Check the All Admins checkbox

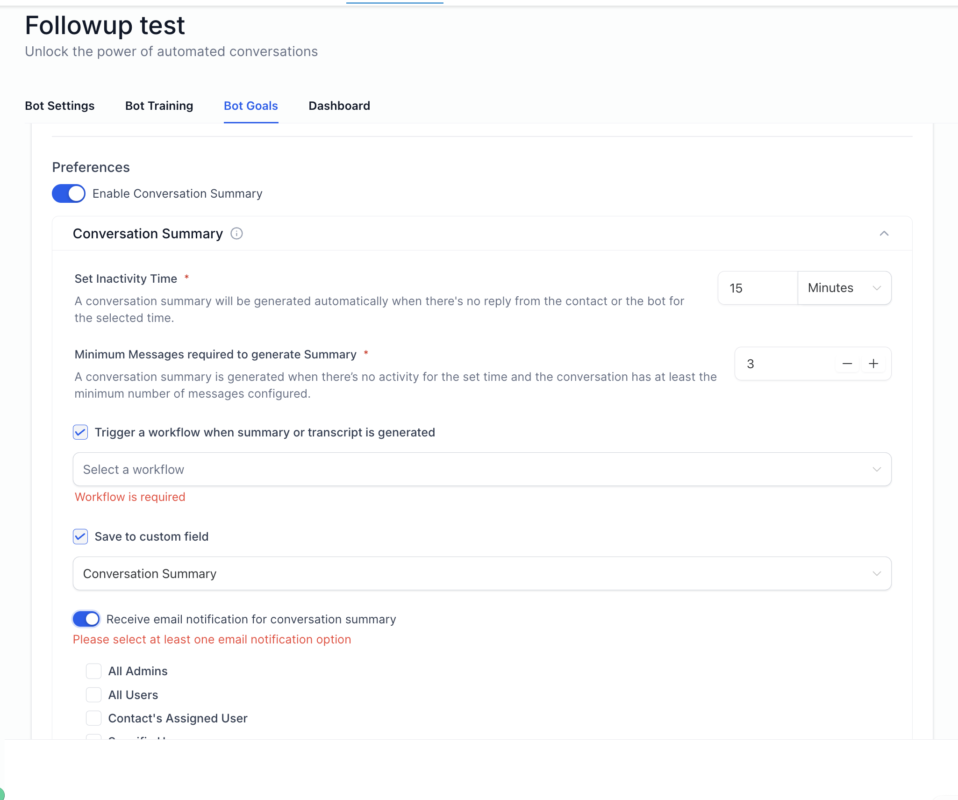click(94, 671)
